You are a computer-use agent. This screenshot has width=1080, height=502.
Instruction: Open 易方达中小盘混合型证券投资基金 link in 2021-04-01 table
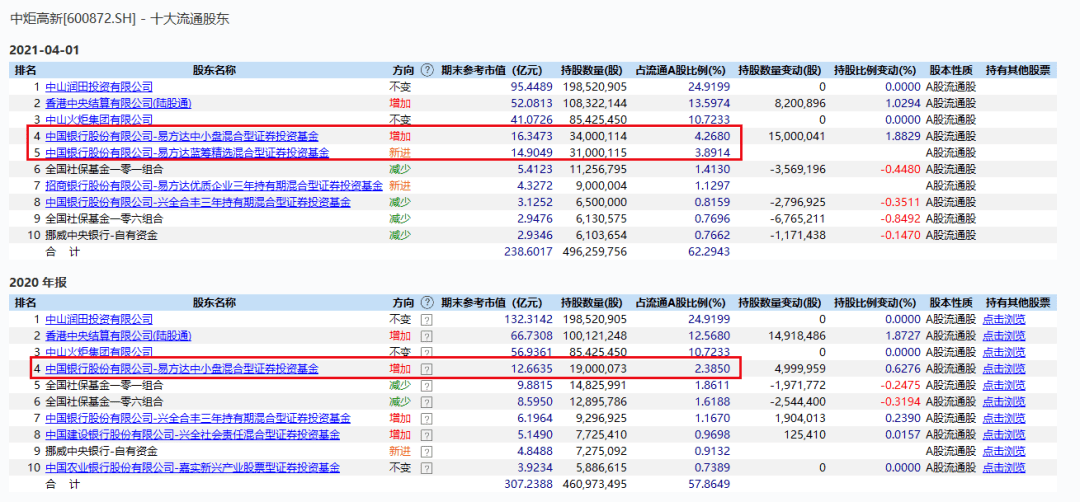pos(182,136)
